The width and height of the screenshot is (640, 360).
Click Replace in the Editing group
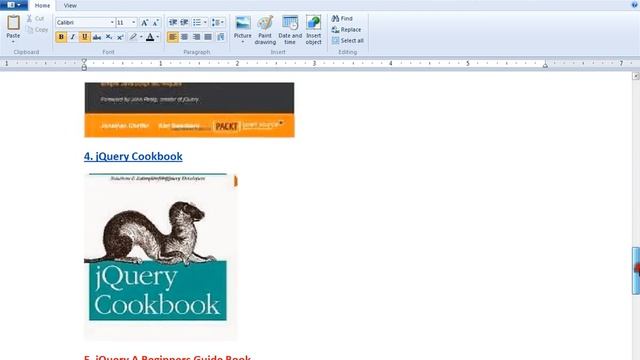coord(347,29)
